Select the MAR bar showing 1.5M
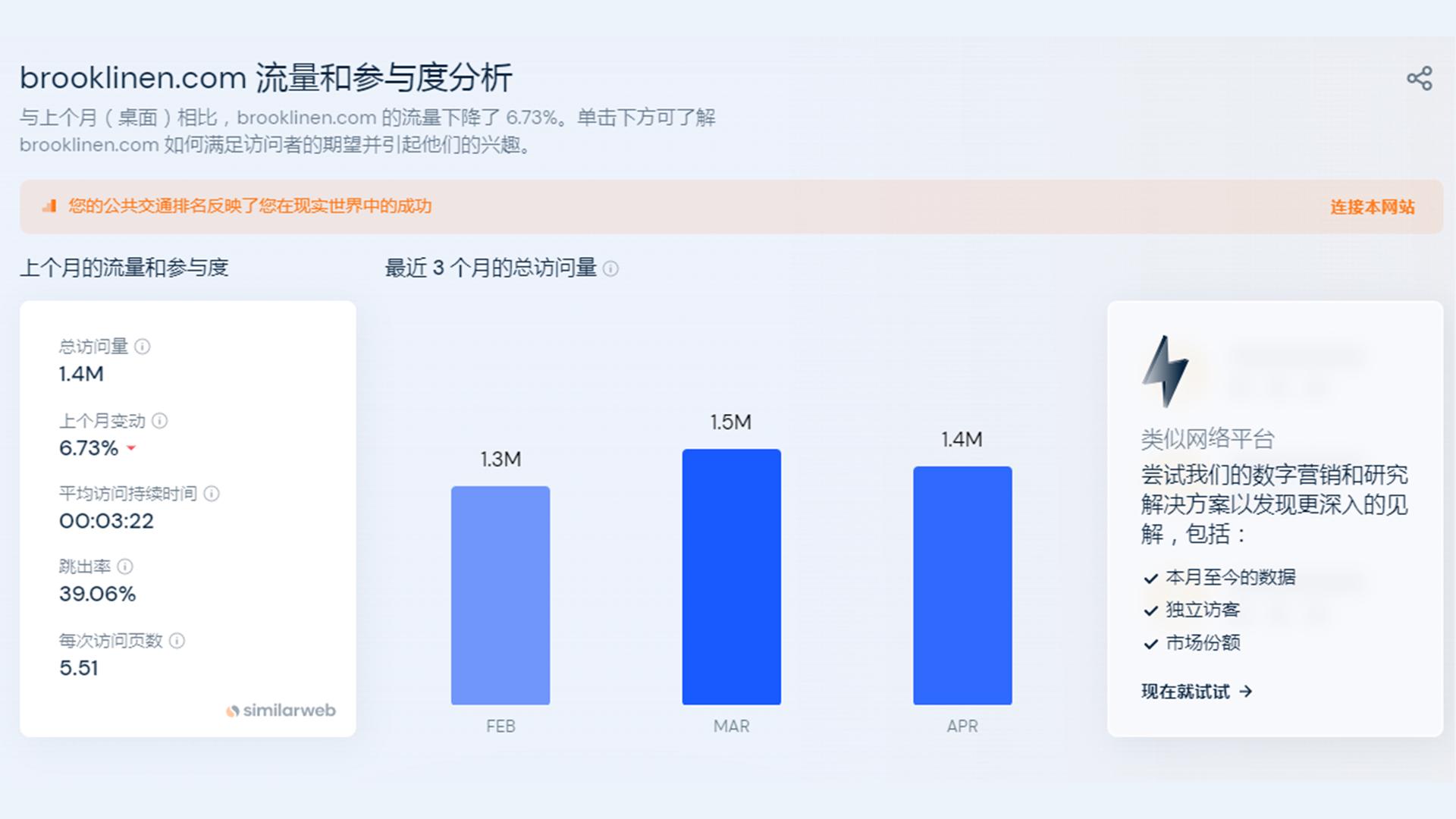1456x819 pixels. pos(732,576)
